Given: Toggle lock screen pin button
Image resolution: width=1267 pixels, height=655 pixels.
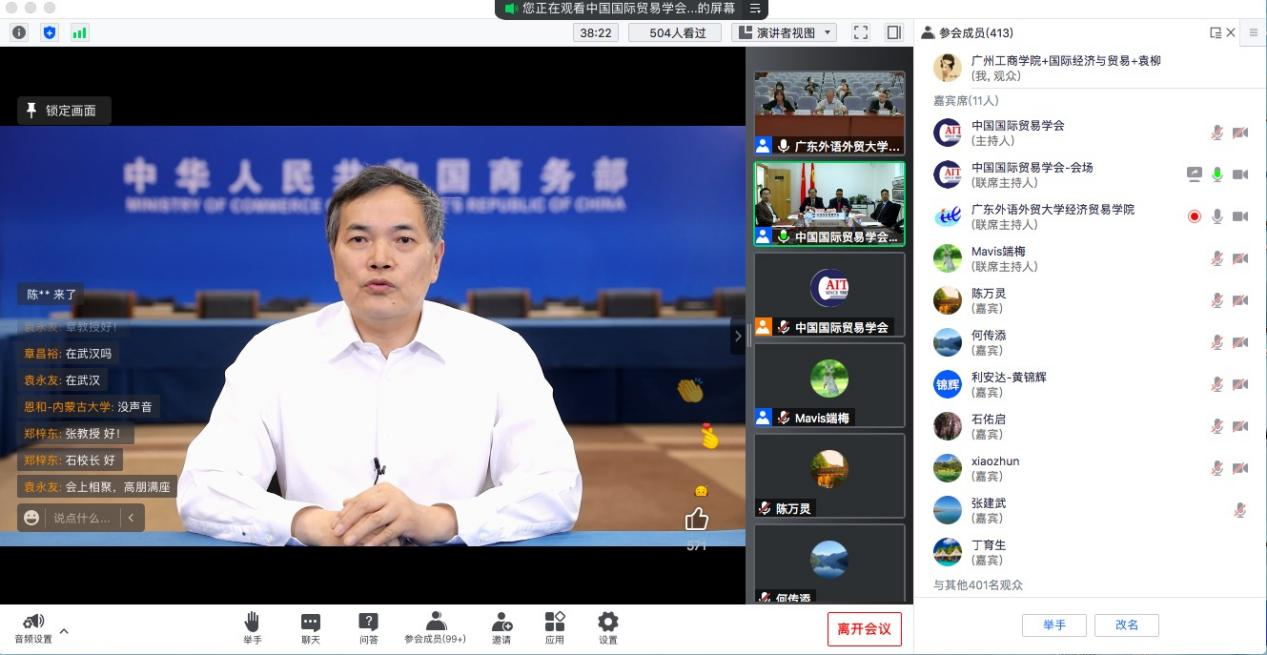Looking at the screenshot, I should point(63,110).
